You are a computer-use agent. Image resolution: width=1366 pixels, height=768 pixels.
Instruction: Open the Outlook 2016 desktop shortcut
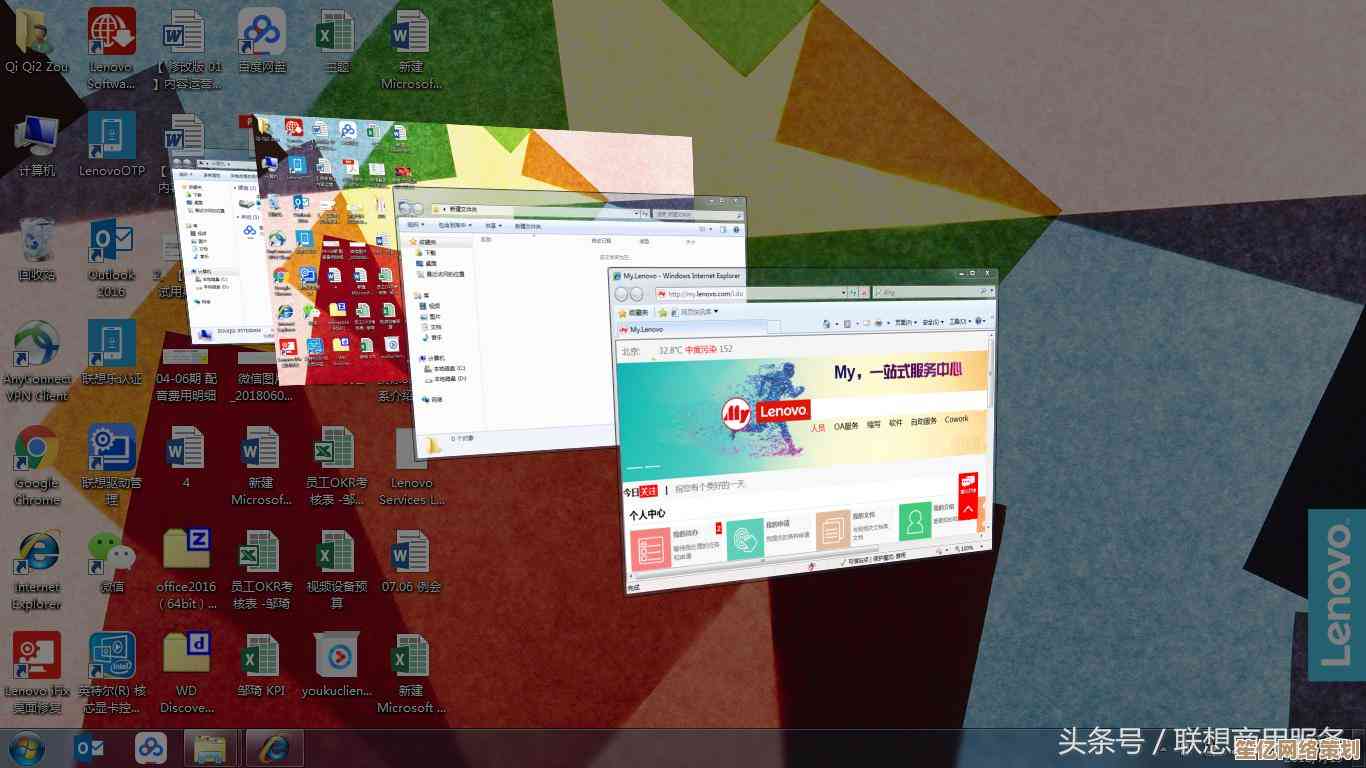tap(112, 244)
